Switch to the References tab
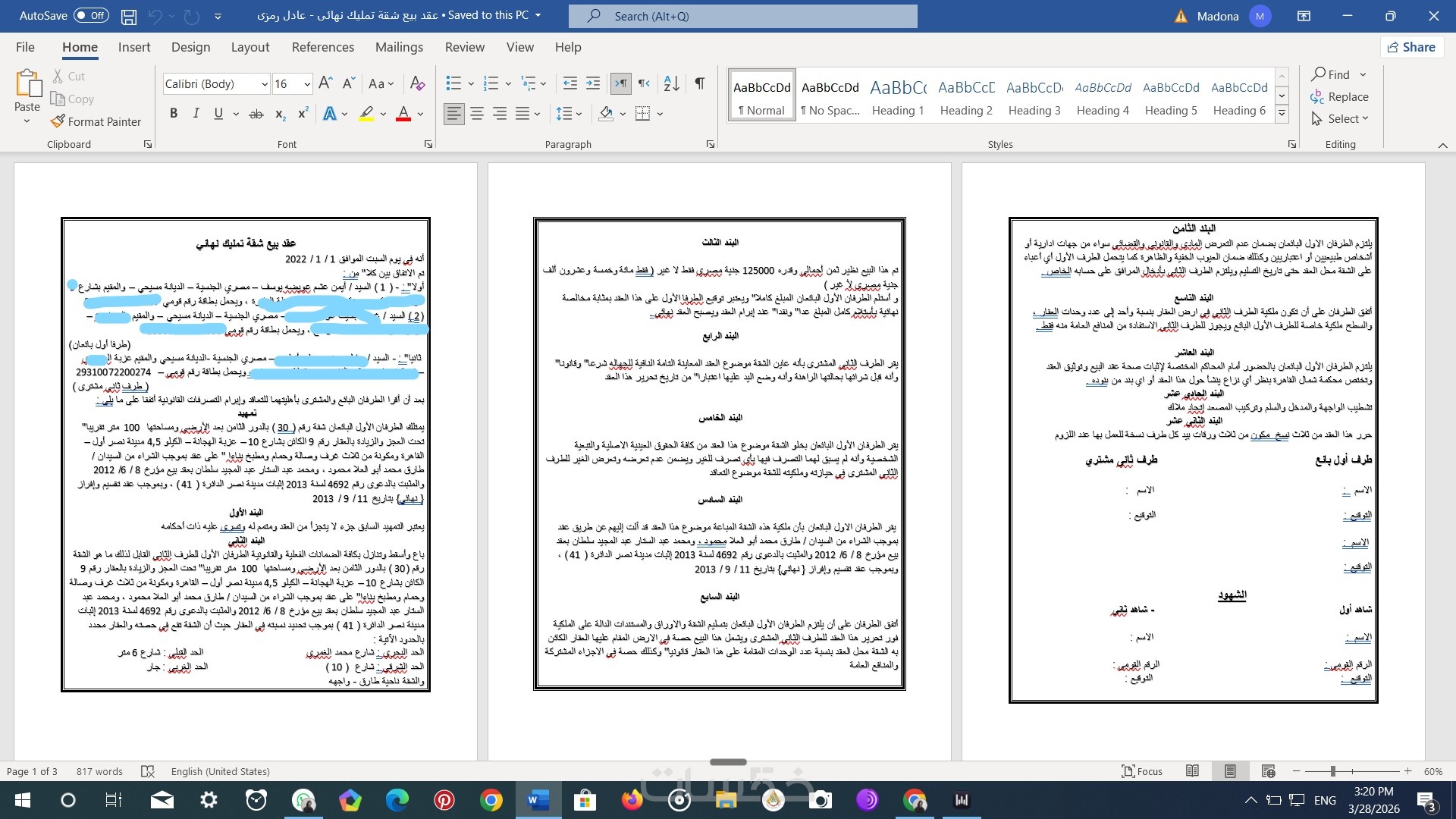 pyautogui.click(x=323, y=47)
